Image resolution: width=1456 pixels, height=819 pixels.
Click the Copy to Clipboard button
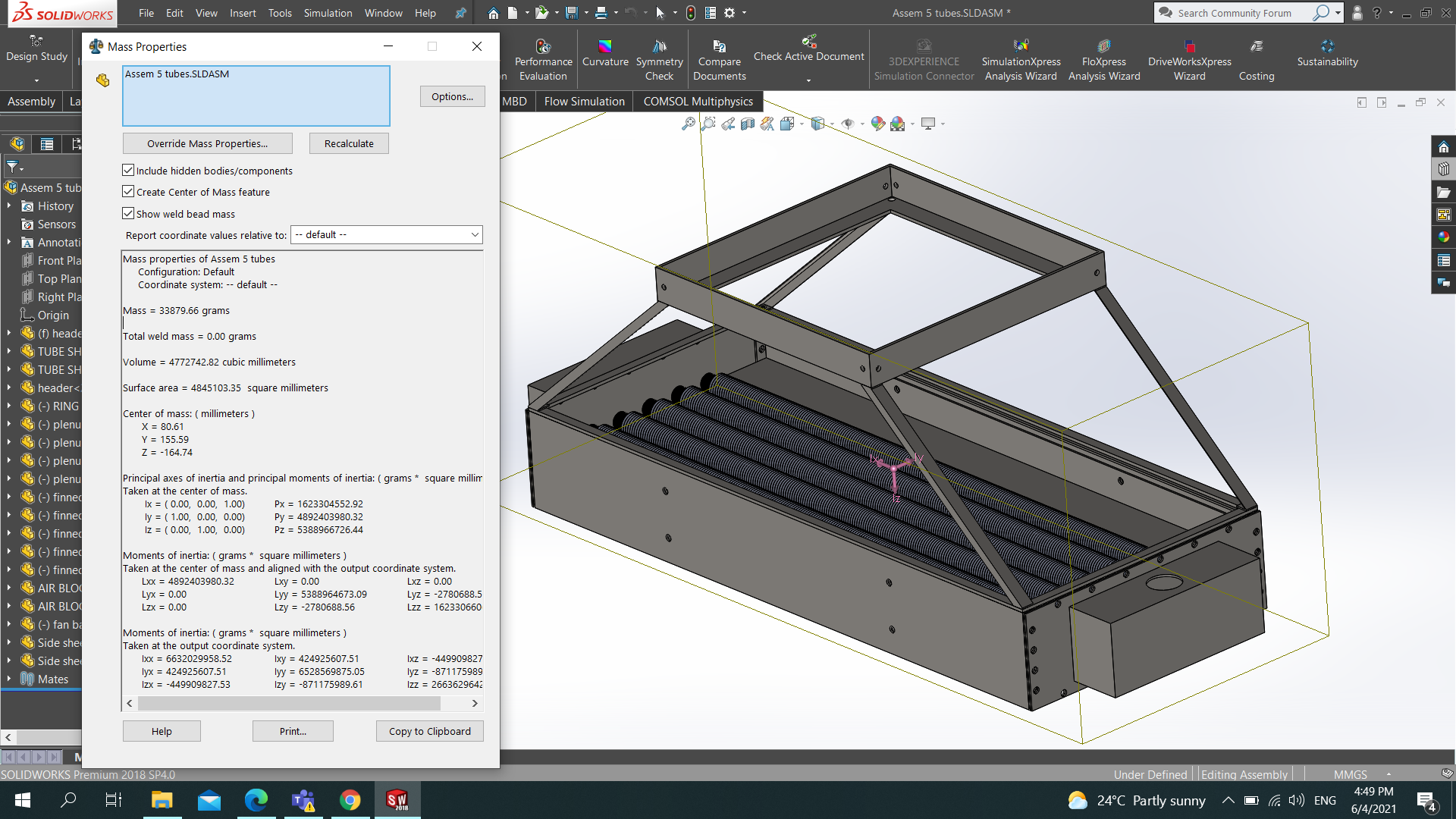[430, 731]
